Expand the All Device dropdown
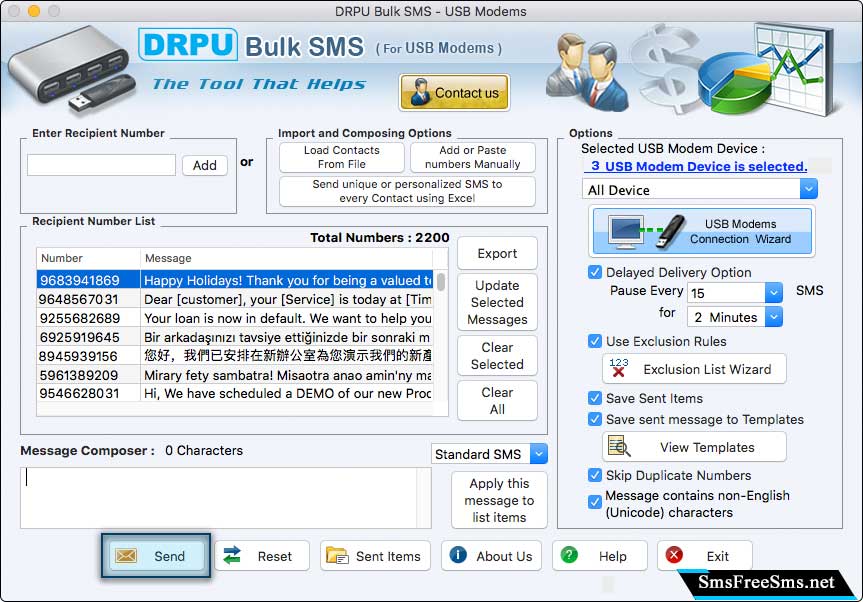 click(x=808, y=189)
